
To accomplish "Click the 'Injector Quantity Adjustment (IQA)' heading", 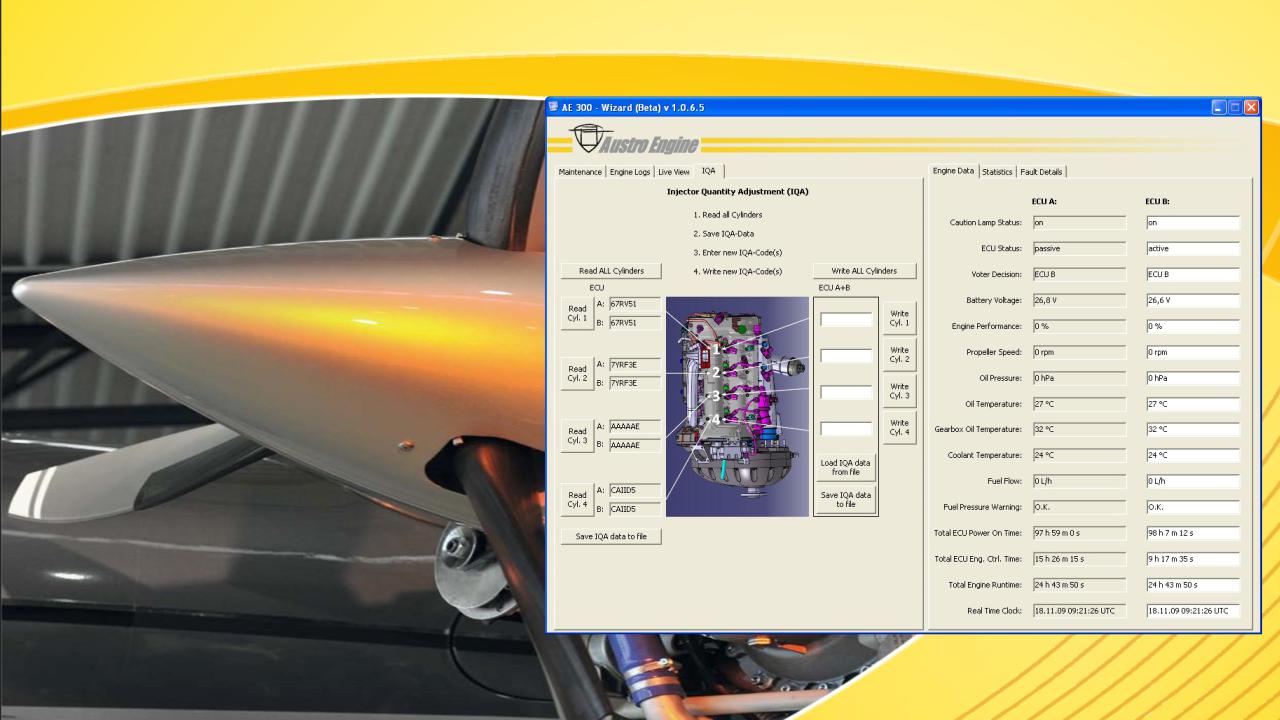I will coord(737,191).
